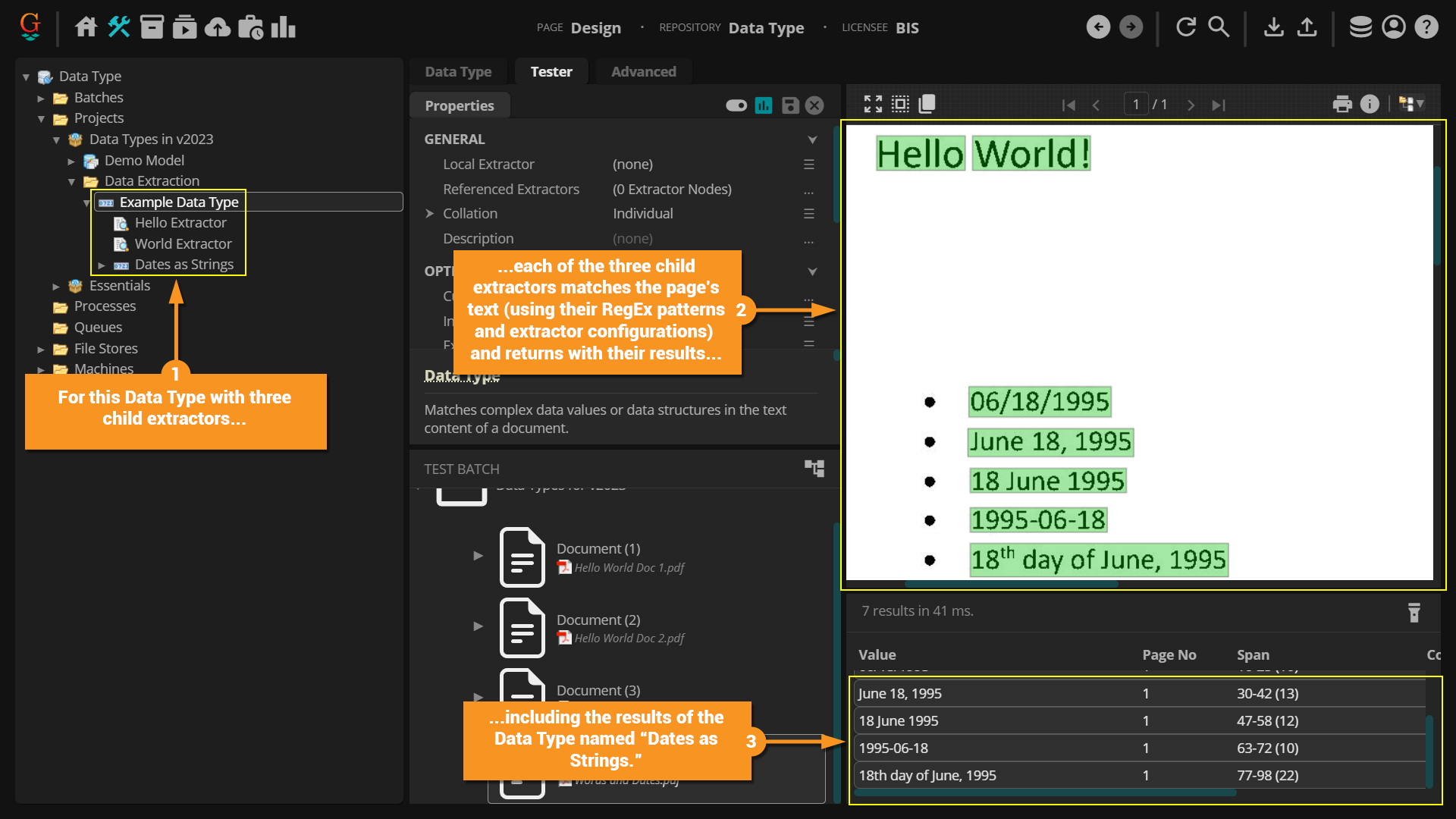Save properties with the floppy disk icon
Viewport: 1456px width, 819px height.
790,105
